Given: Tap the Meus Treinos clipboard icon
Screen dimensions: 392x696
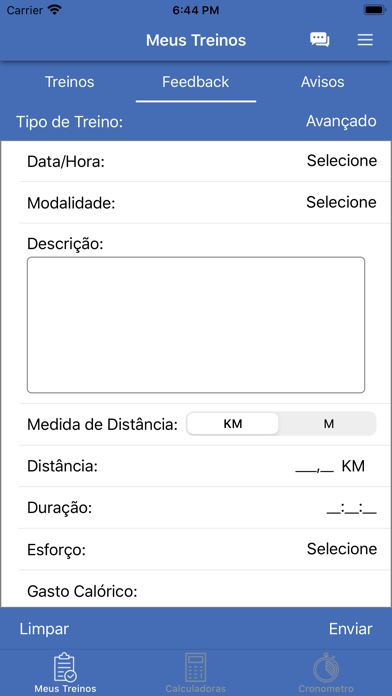Looking at the screenshot, I should pyautogui.click(x=65, y=667).
